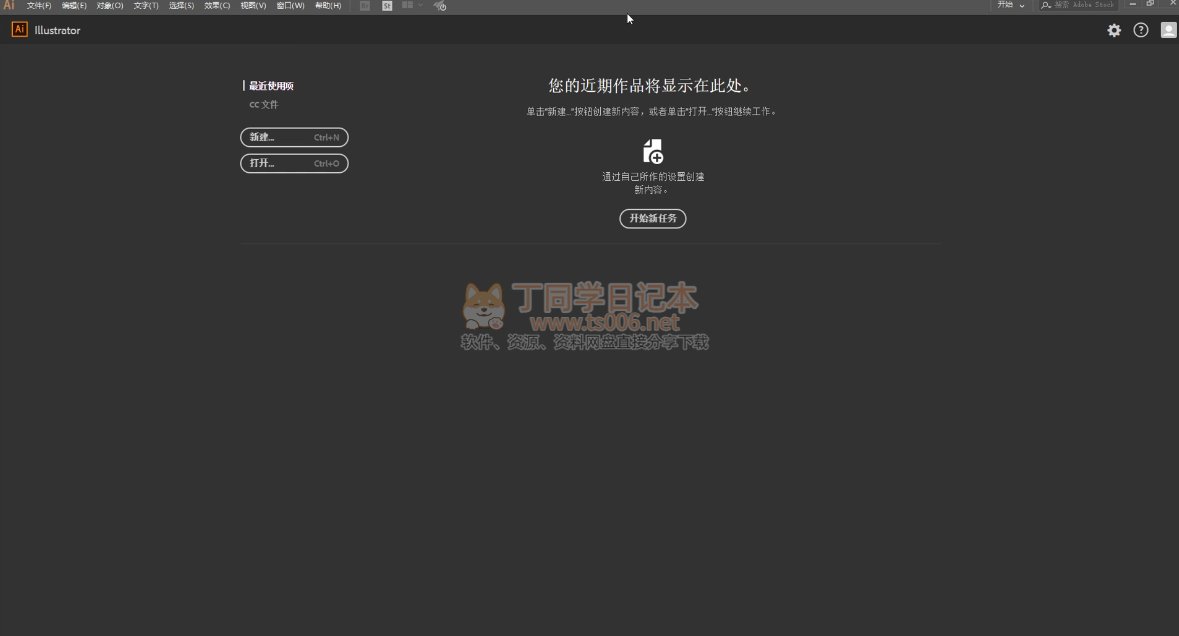Open the user account profile icon
The width and height of the screenshot is (1179, 636).
pyautogui.click(x=1168, y=30)
